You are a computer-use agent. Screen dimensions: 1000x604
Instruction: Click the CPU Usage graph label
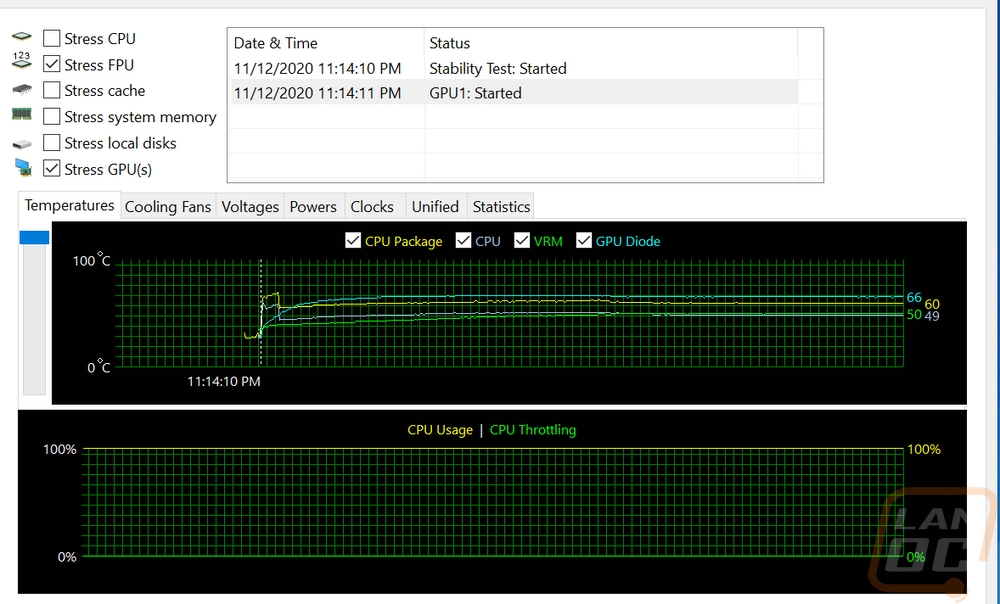(x=440, y=430)
